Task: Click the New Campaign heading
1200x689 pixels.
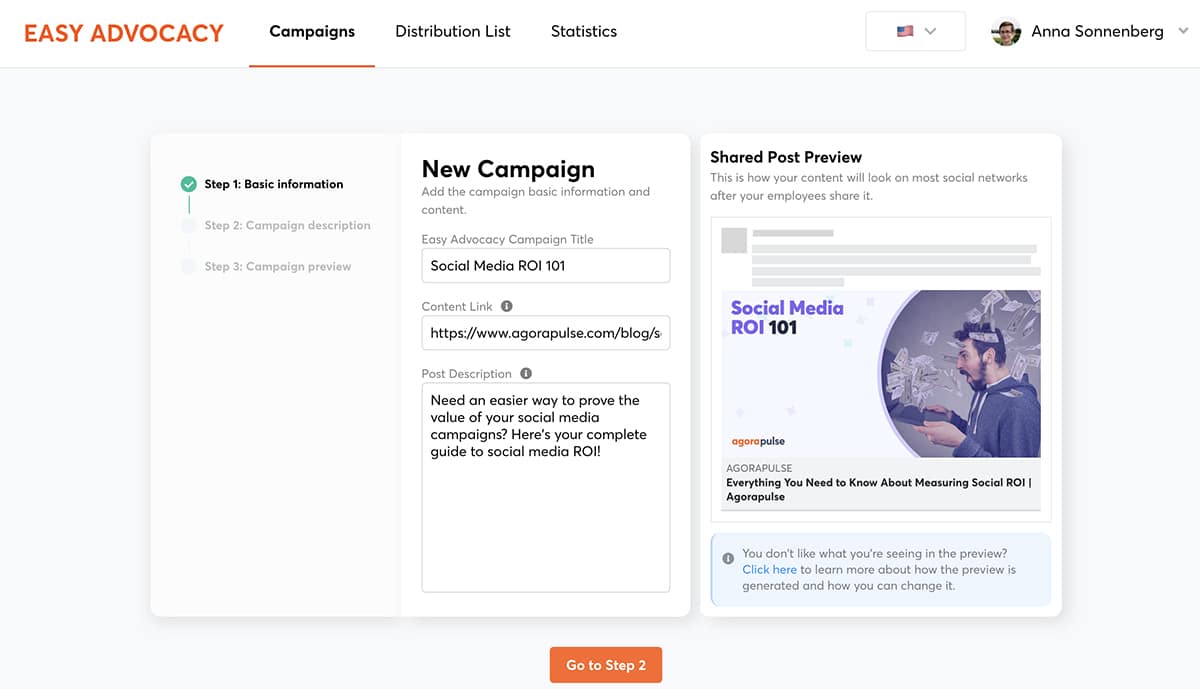Action: (508, 169)
